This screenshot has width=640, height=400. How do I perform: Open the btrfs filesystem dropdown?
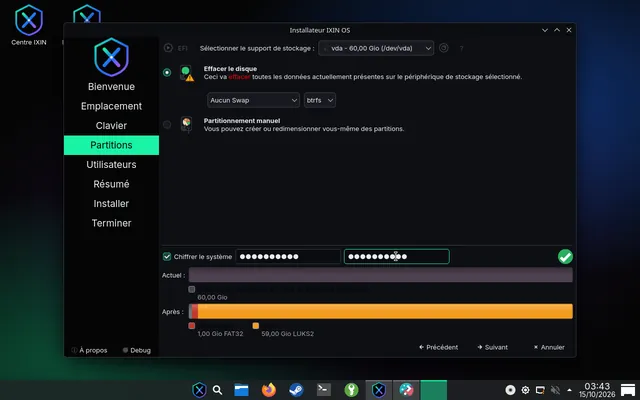point(320,100)
